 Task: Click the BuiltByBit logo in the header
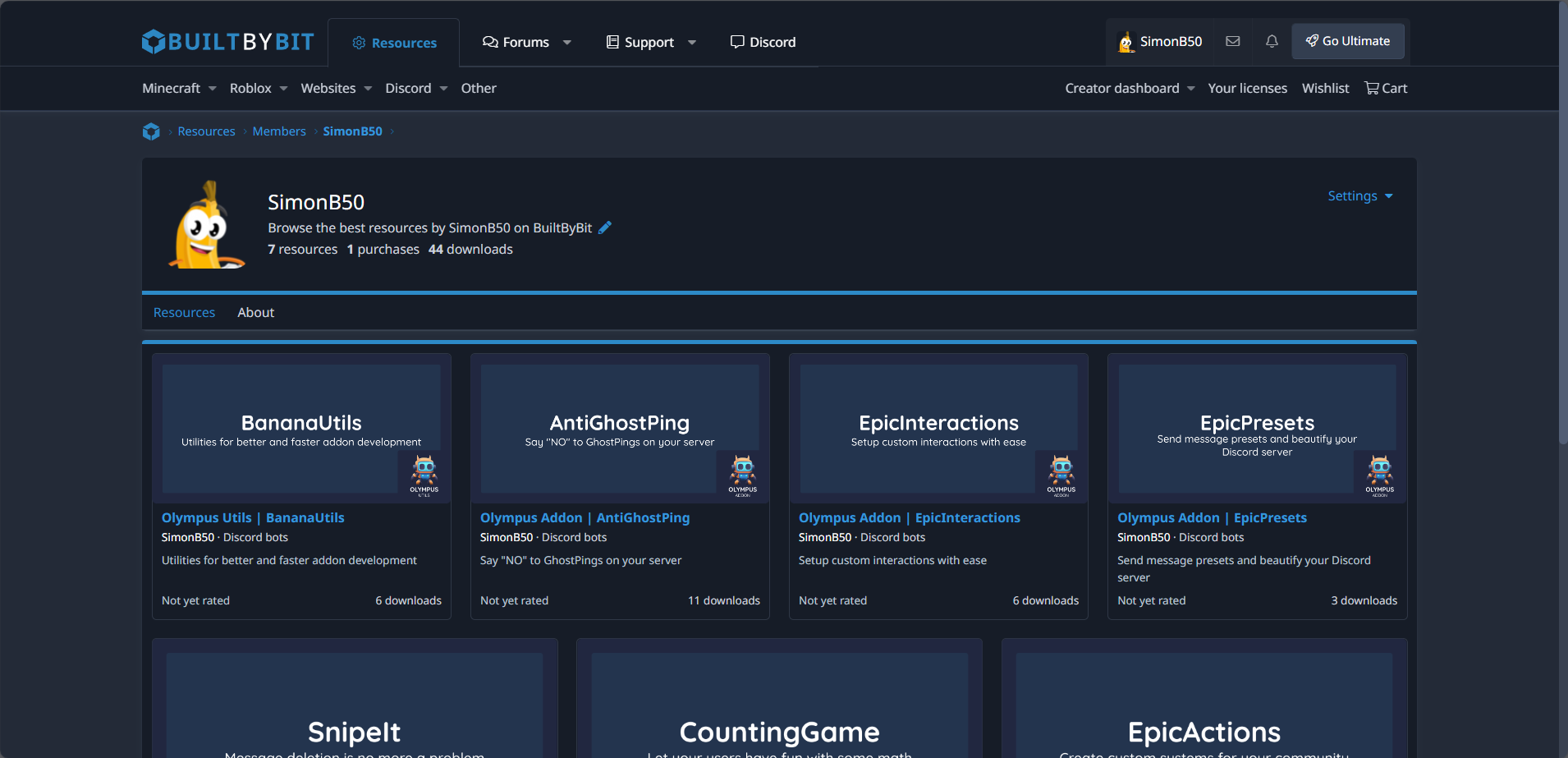(227, 41)
